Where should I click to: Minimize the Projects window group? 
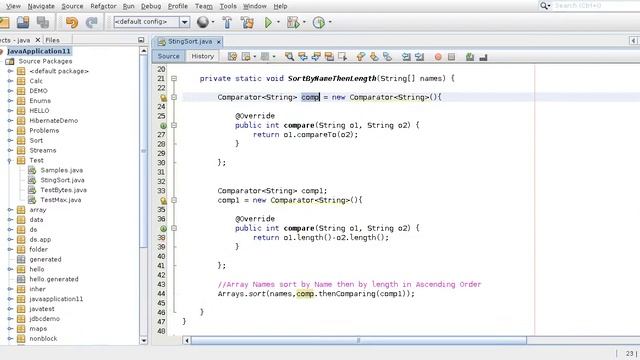[141, 40]
